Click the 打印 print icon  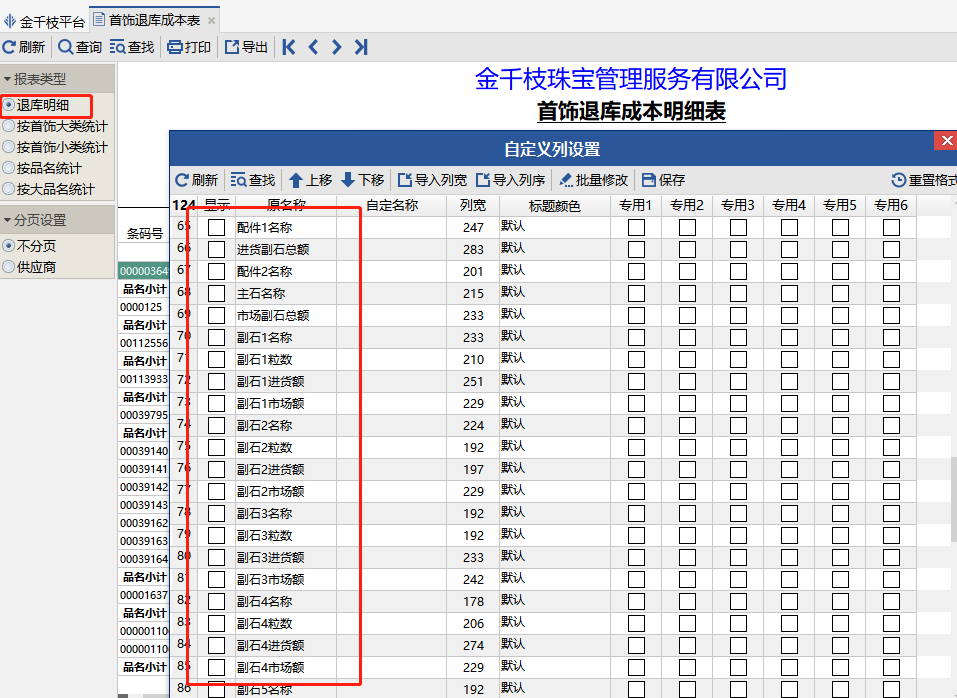pos(175,47)
